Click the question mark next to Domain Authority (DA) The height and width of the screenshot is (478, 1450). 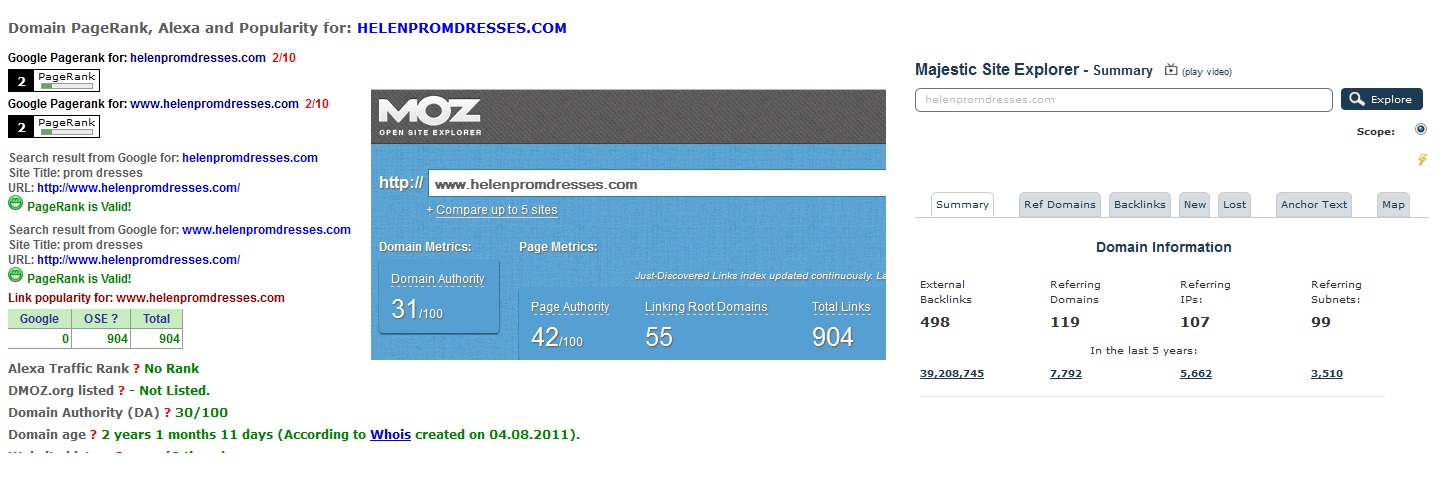(x=167, y=413)
